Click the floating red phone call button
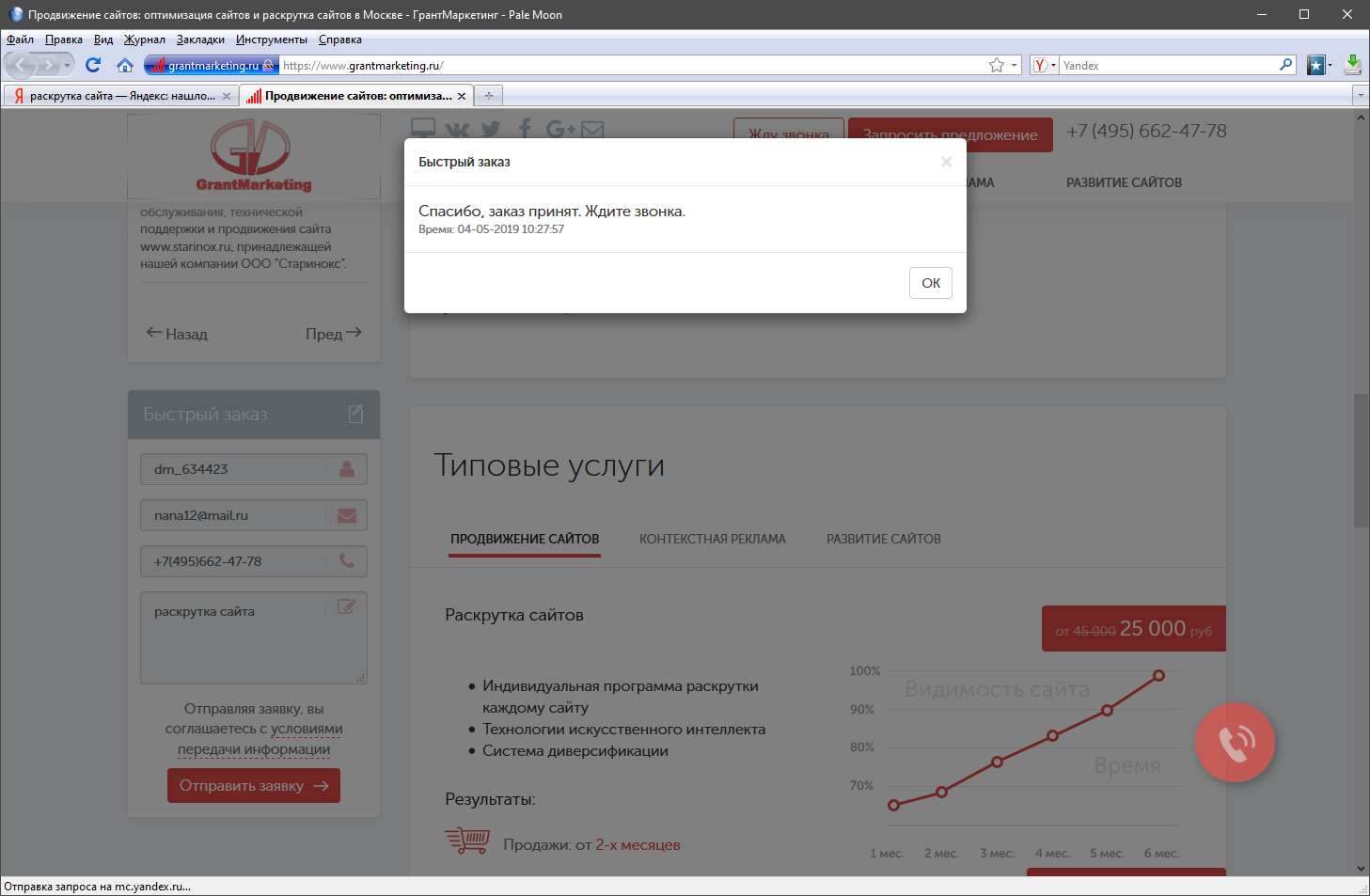This screenshot has width=1370, height=896. (1236, 742)
